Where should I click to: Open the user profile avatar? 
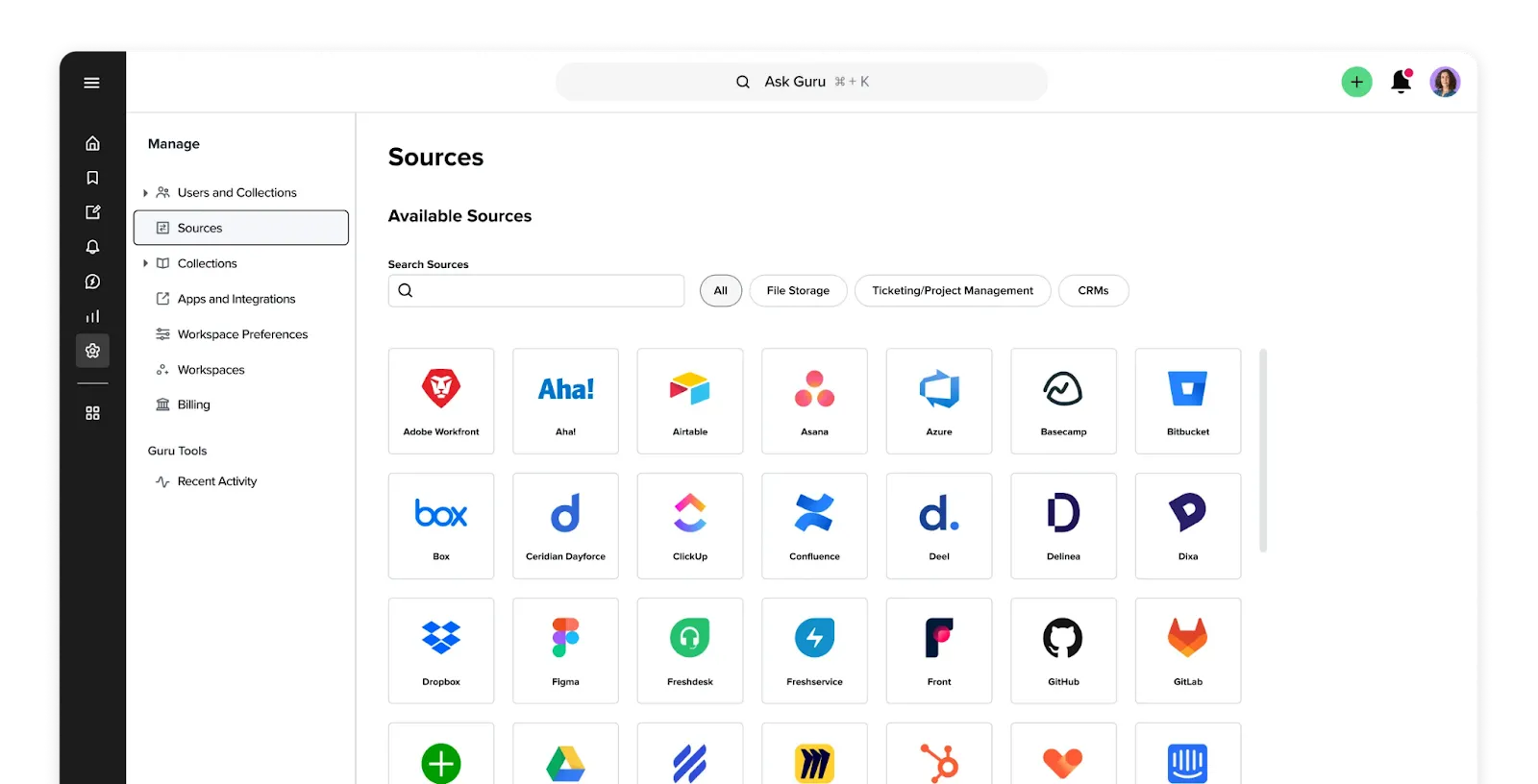tap(1445, 83)
